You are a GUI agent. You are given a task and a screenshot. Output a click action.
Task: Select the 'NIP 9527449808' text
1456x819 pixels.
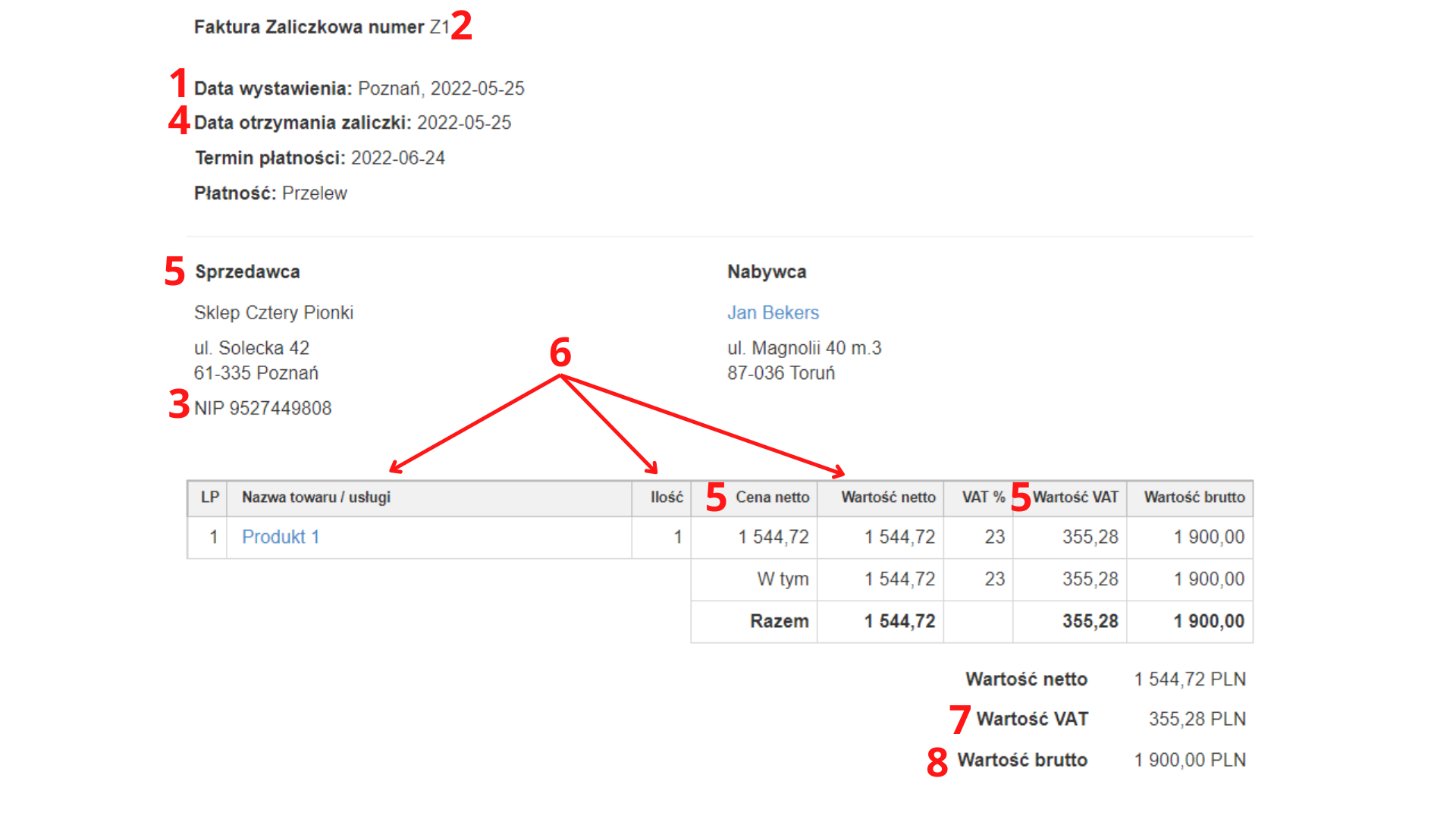point(263,408)
